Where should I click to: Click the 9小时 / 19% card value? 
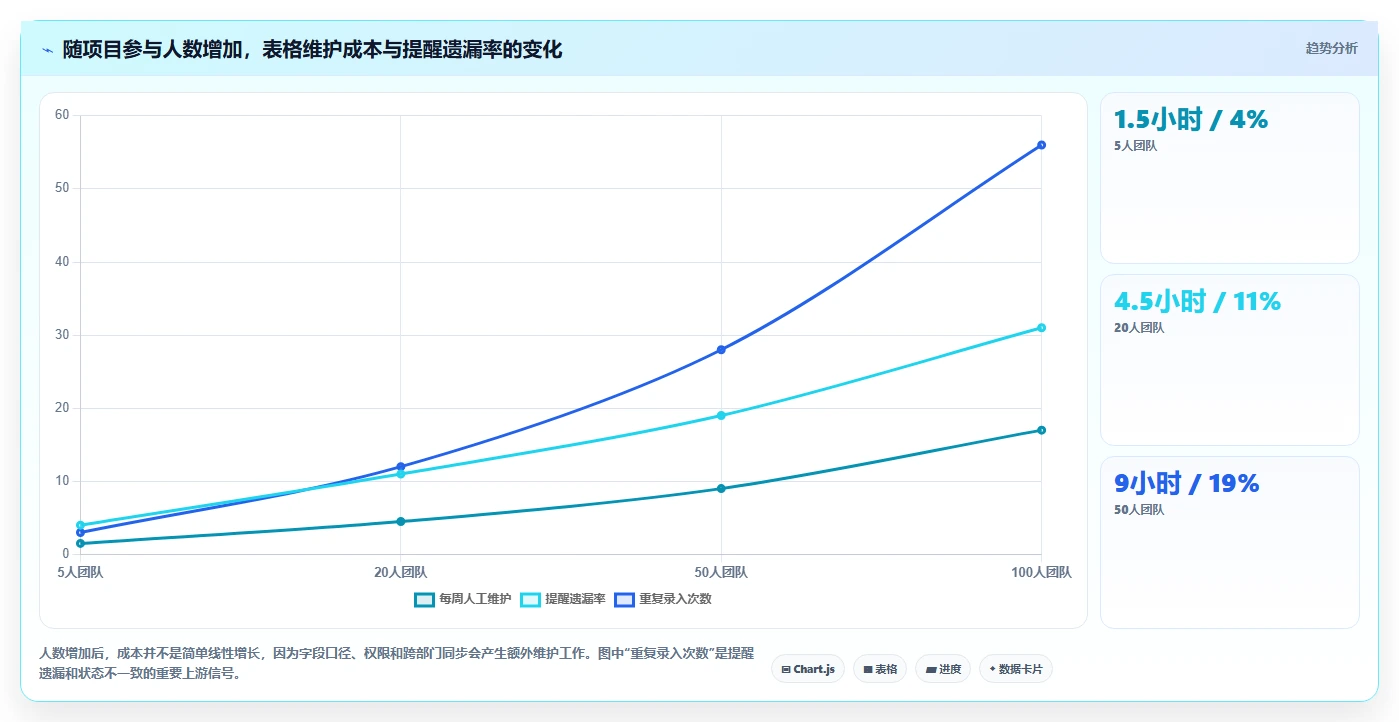[1186, 484]
